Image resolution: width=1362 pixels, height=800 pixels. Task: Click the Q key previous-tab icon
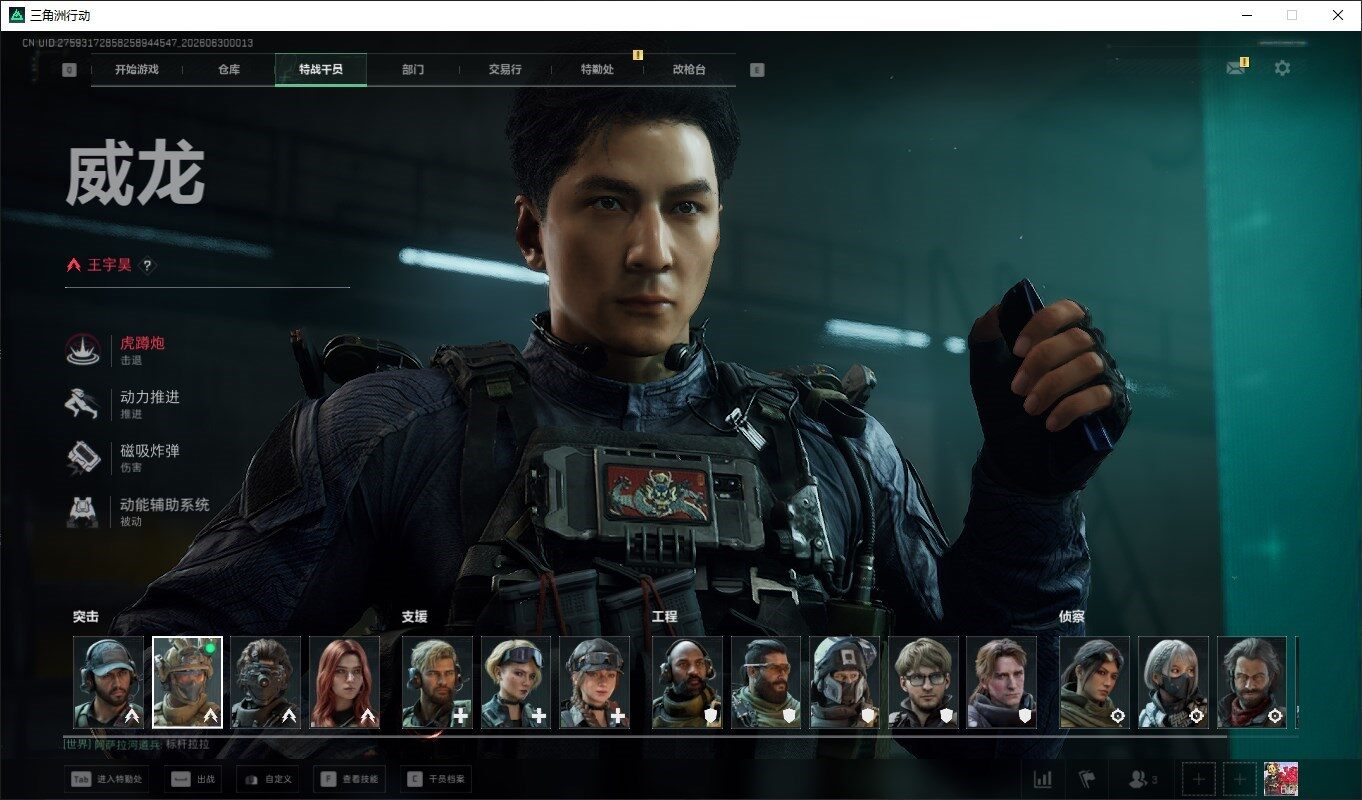pyautogui.click(x=69, y=70)
